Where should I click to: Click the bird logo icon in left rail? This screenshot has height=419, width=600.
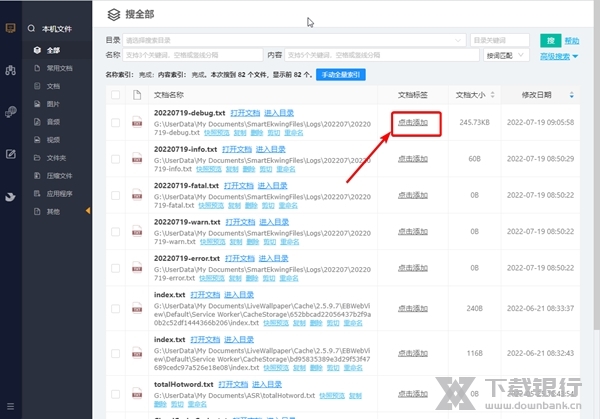pyautogui.click(x=10, y=197)
